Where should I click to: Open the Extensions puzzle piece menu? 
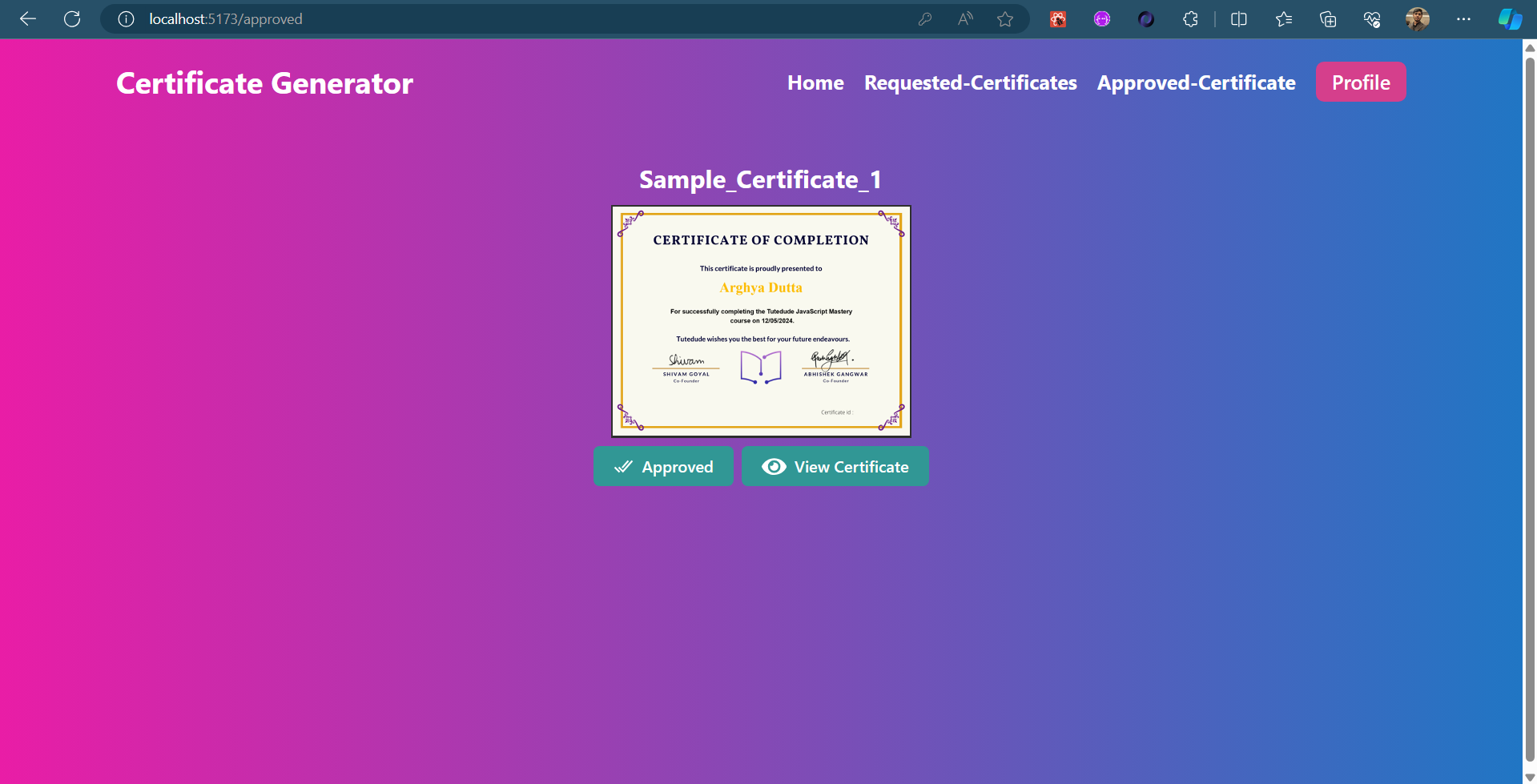[1190, 19]
